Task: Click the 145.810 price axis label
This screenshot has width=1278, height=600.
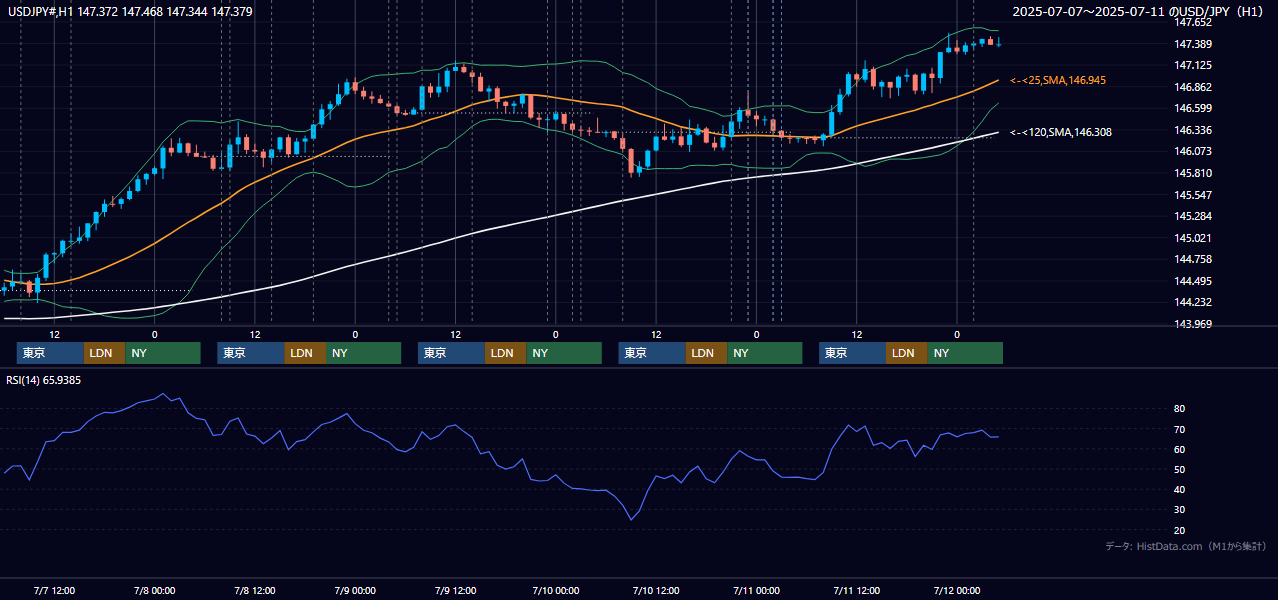Action: point(1194,173)
